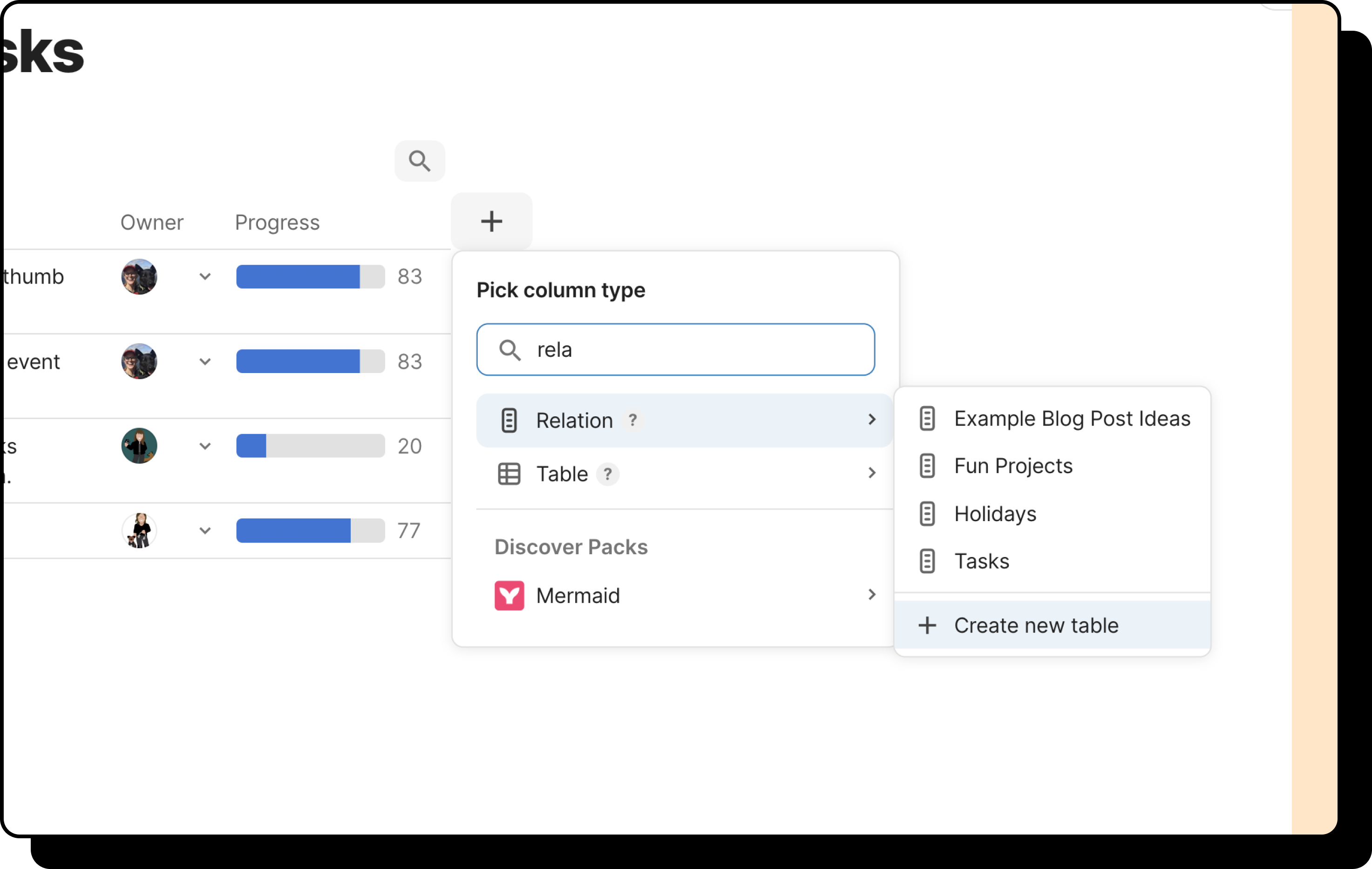
Task: Click the Table column type icon
Action: (x=509, y=474)
